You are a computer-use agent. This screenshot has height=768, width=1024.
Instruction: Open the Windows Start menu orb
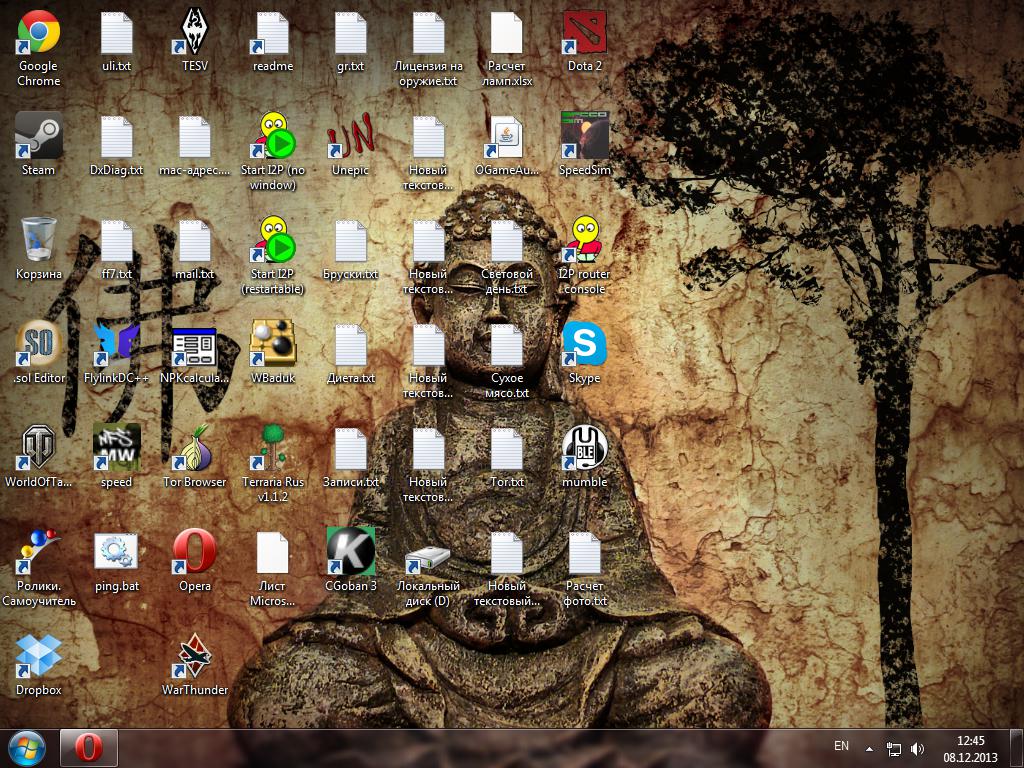pos(27,748)
